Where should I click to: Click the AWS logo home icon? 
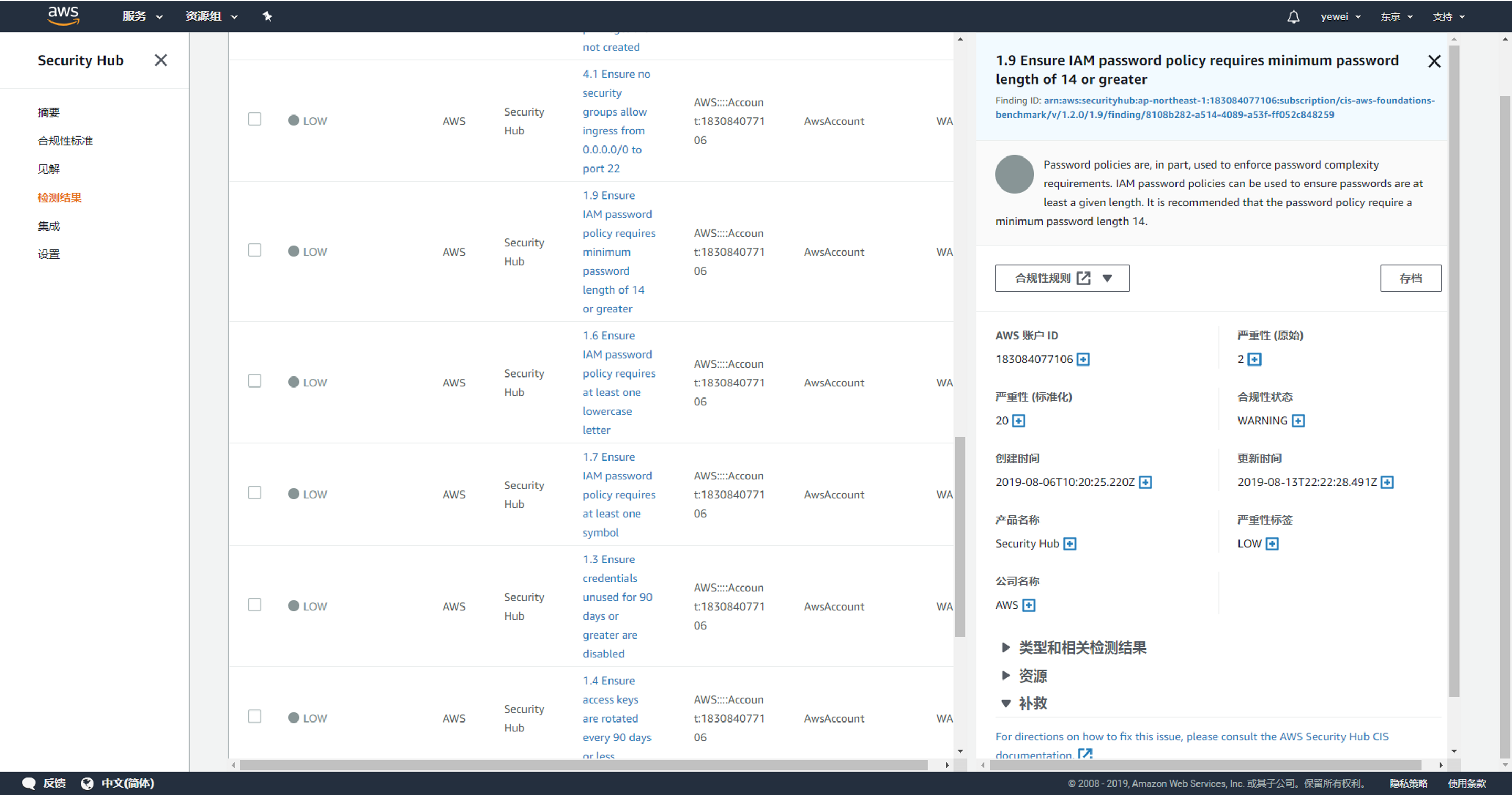(64, 16)
